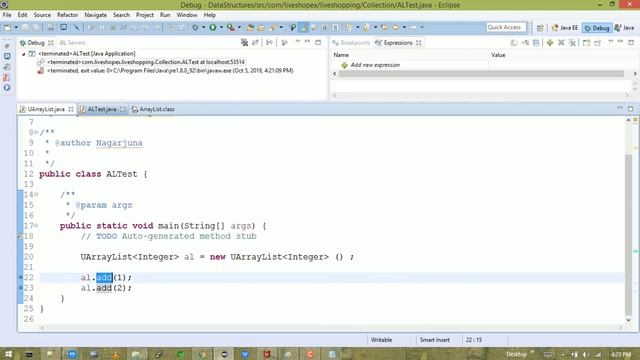Open the Navigate menu
The width and height of the screenshot is (640, 360).
coord(96,15)
